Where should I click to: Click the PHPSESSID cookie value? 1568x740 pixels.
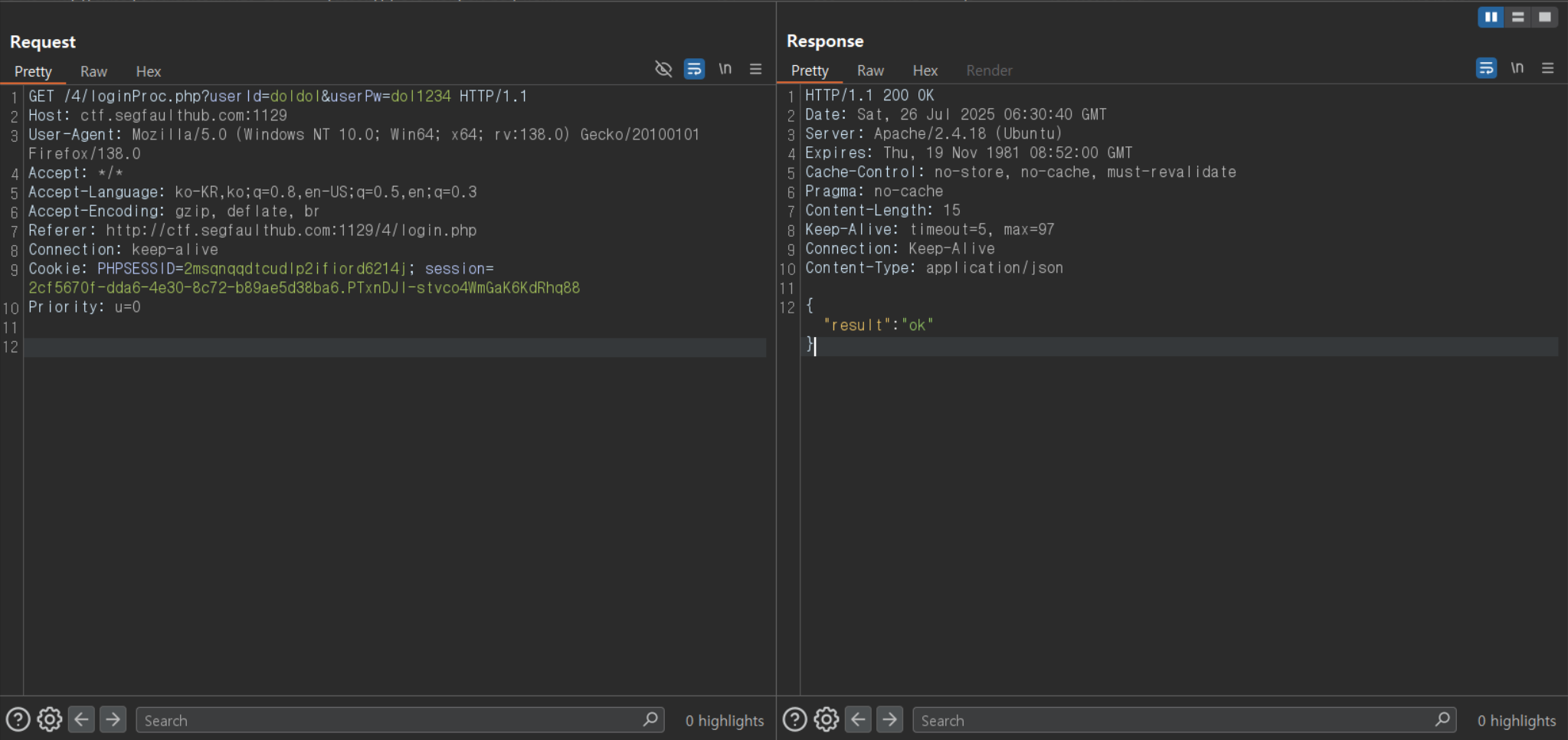[x=295, y=269]
